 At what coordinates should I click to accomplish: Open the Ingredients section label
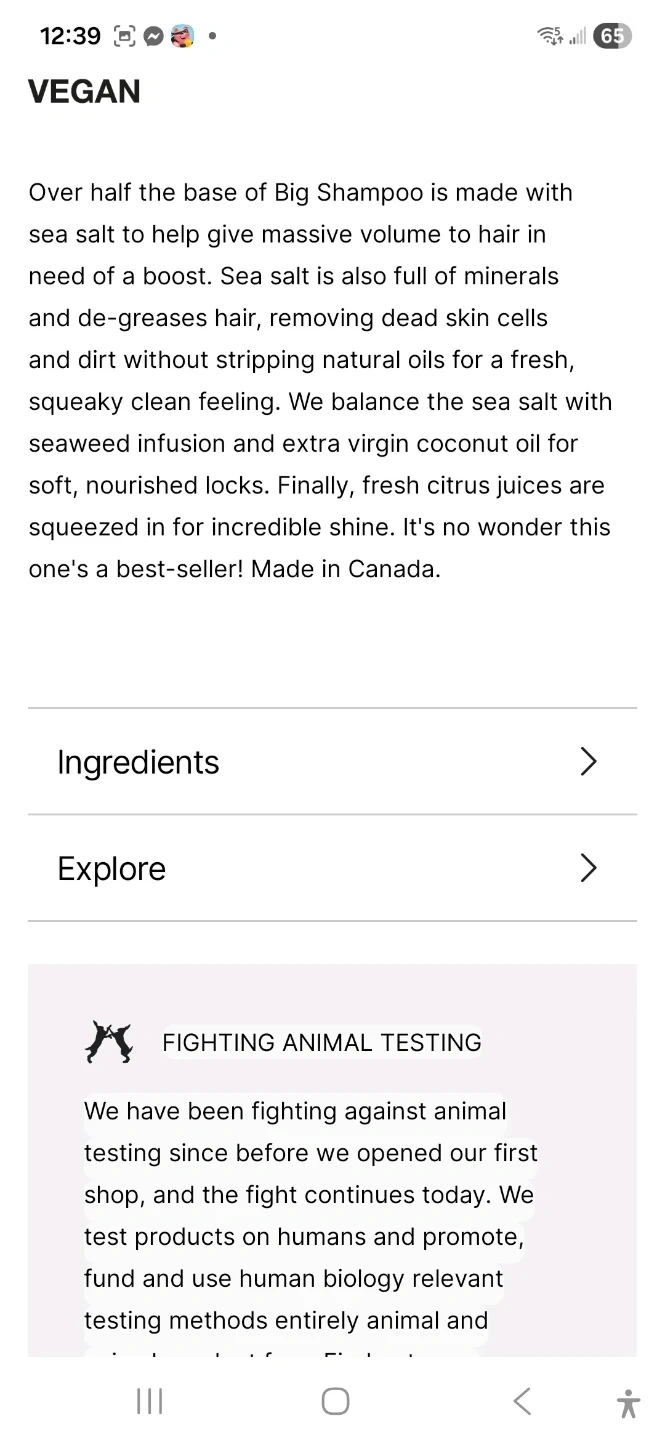(138, 762)
